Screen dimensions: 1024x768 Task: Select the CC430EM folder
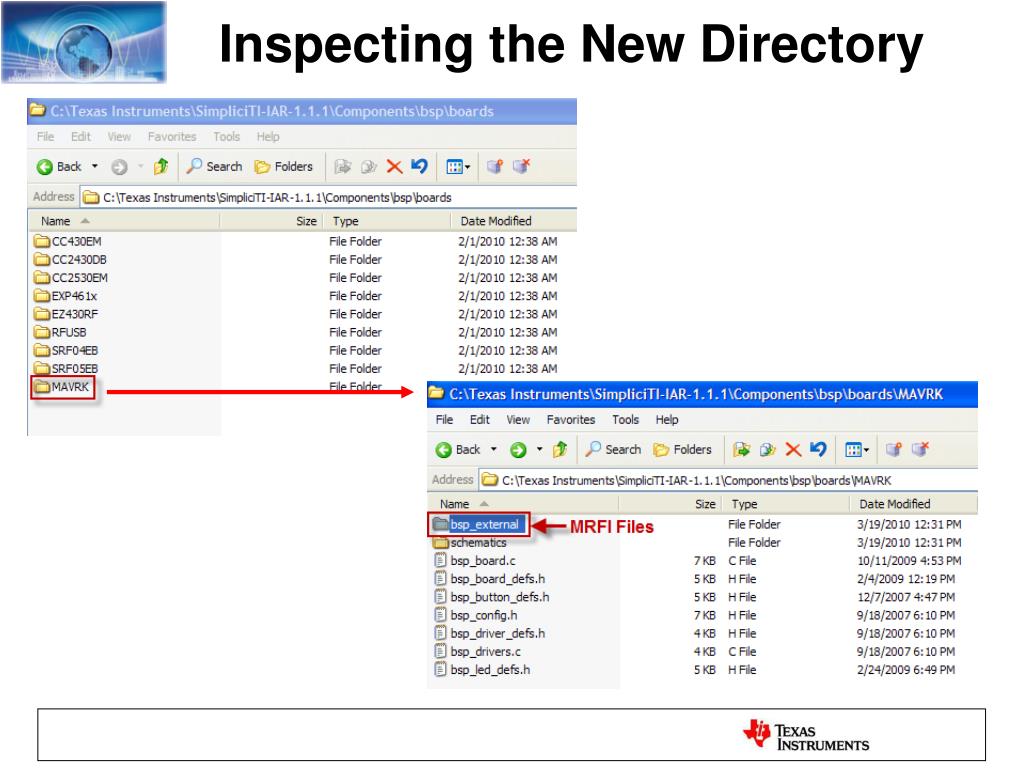coord(68,242)
